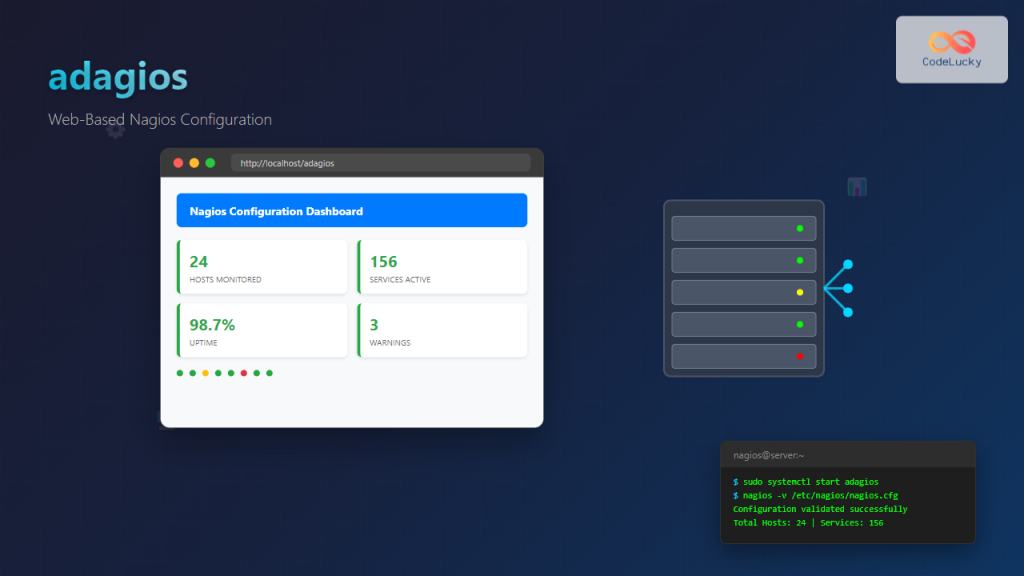Click the cyan network hub icon beside the rack

click(x=840, y=288)
